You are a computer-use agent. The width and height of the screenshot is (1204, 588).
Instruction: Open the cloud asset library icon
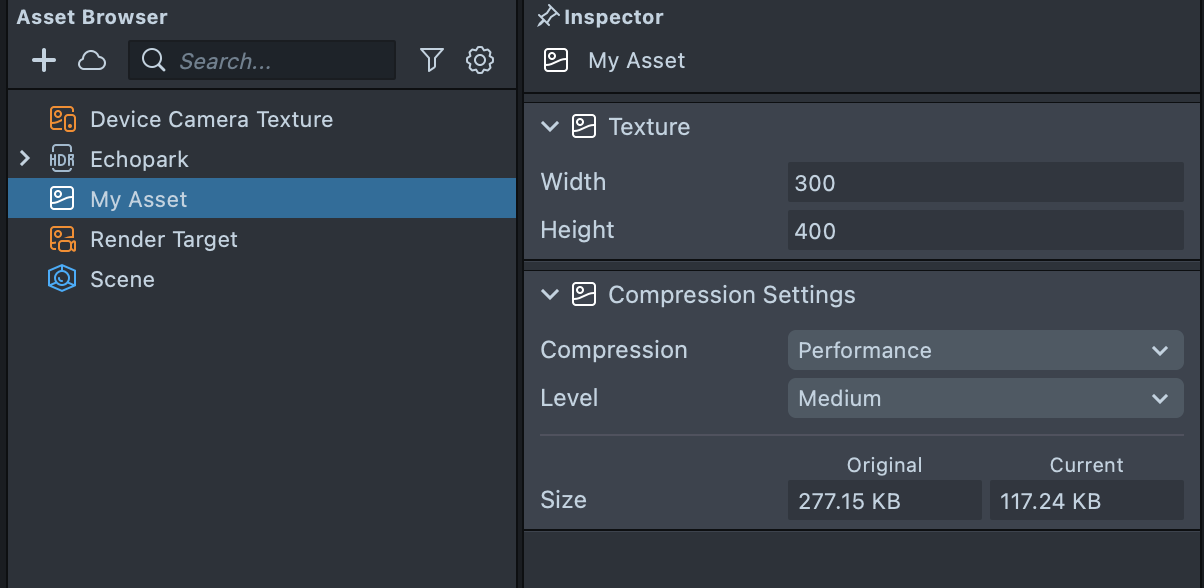[x=92, y=61]
